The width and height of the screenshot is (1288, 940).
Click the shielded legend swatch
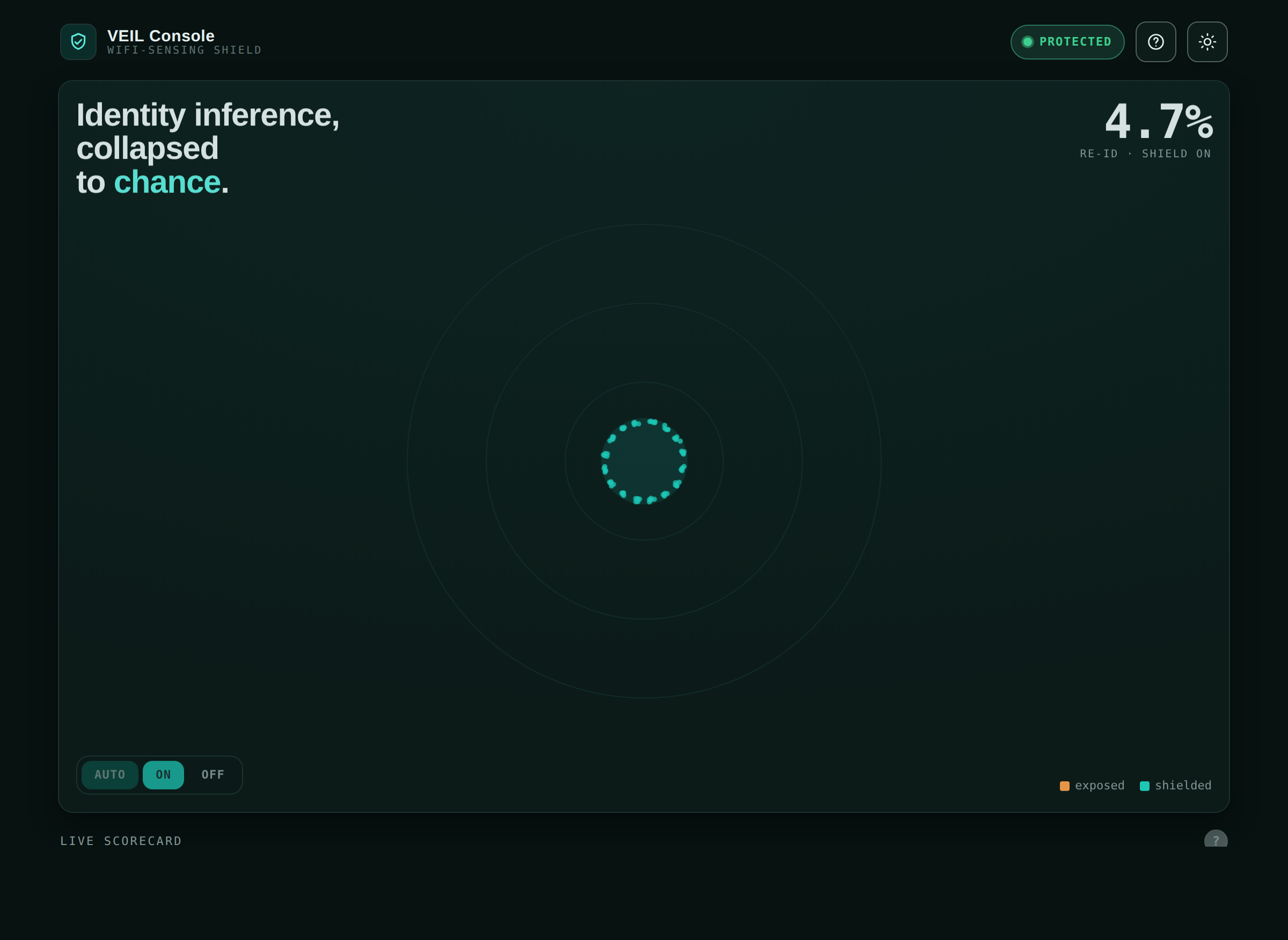pyautogui.click(x=1145, y=786)
